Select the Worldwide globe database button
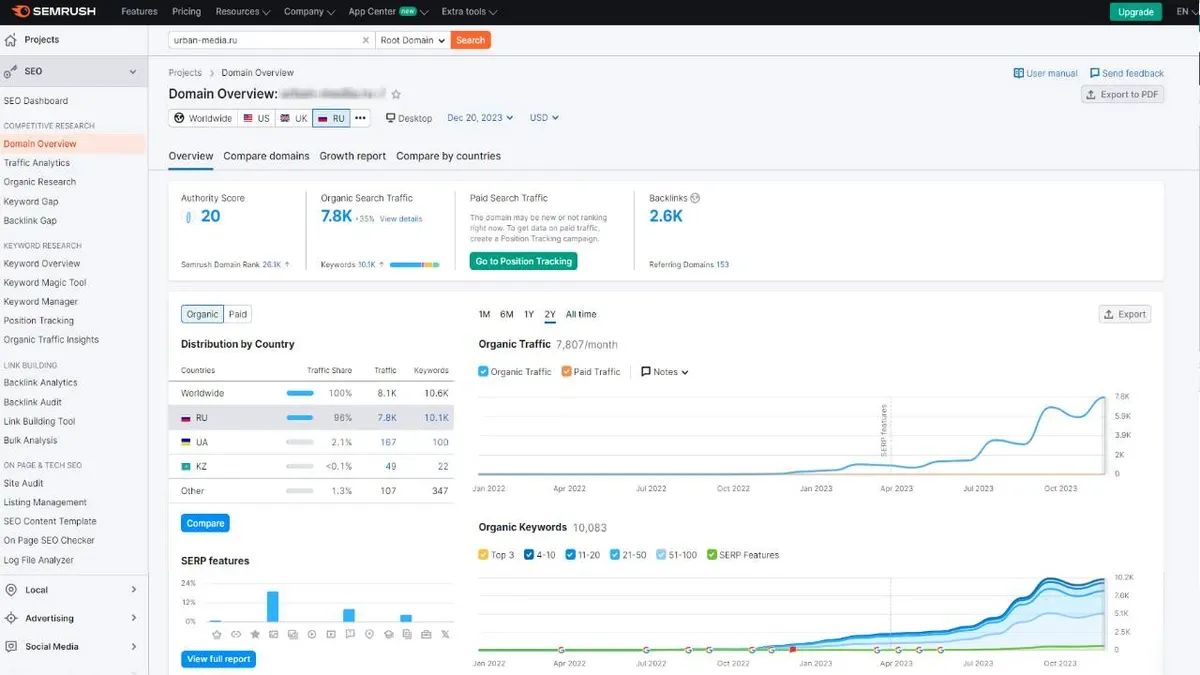The height and width of the screenshot is (675, 1200). click(x=203, y=118)
